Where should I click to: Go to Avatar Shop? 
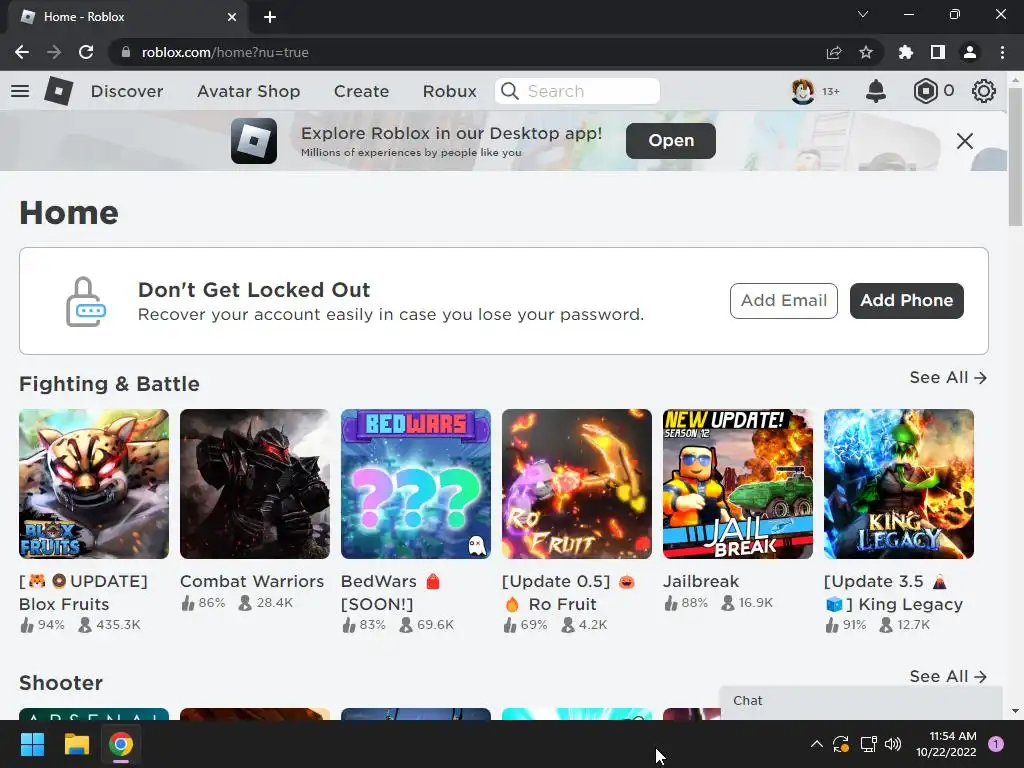point(249,91)
